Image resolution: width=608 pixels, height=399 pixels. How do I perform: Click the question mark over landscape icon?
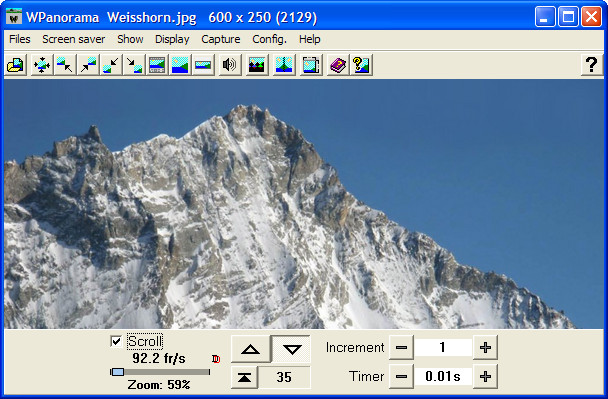point(361,65)
